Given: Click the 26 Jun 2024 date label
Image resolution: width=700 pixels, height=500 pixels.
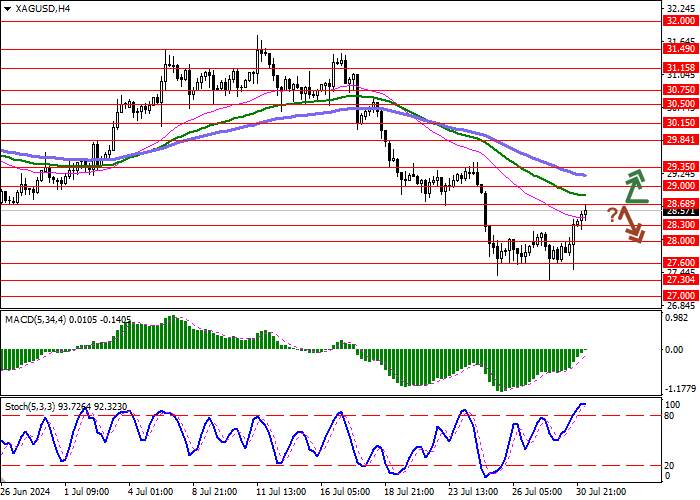Looking at the screenshot, I should pos(26,492).
